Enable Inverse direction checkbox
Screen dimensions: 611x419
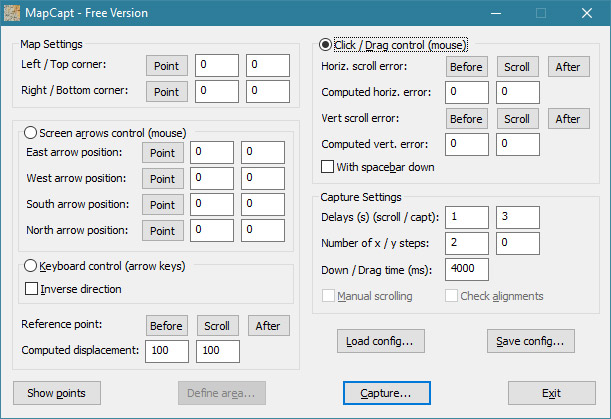[x=30, y=289]
